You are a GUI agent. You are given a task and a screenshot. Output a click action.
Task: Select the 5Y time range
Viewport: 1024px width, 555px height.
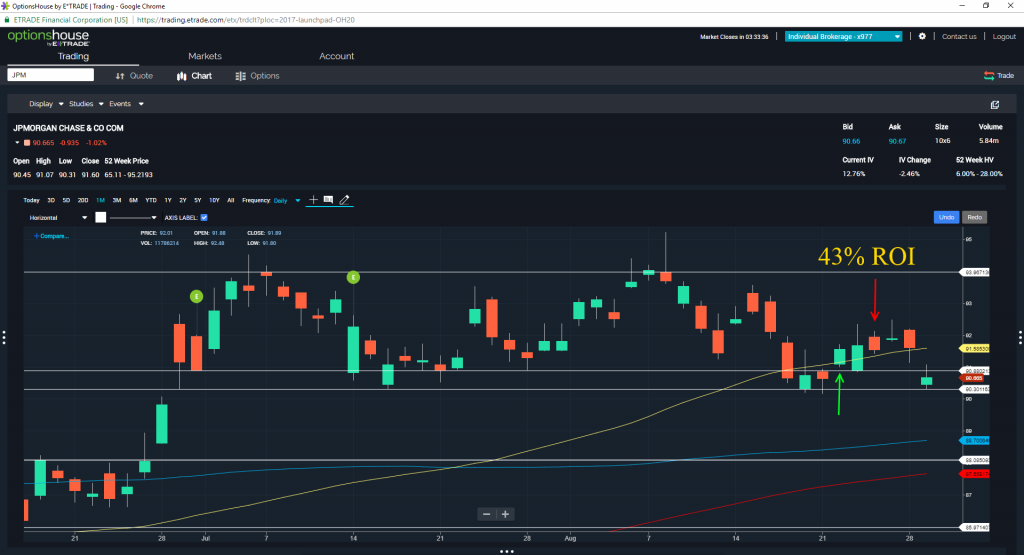pos(198,200)
